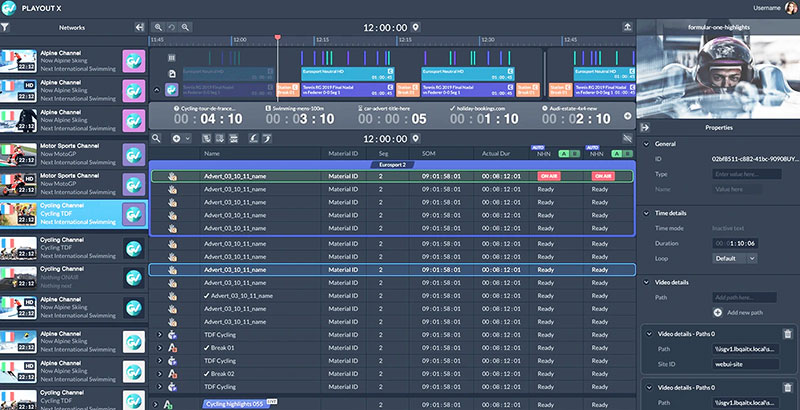Delete the second Video details Paths 0 entry

[x=788, y=388]
